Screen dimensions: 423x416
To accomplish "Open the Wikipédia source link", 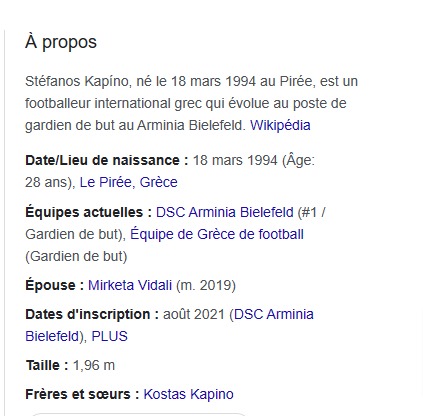I will [280, 125].
